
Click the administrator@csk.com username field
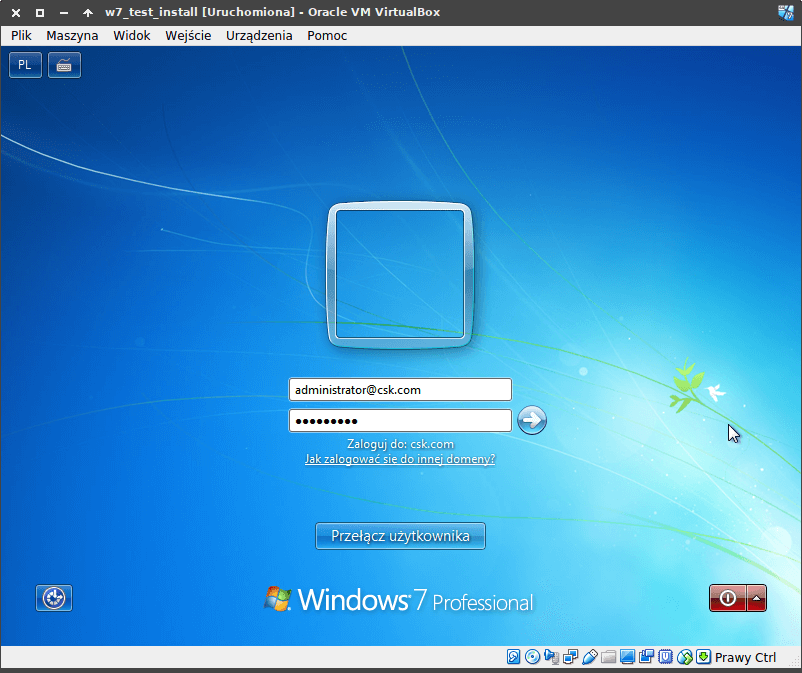tap(400, 390)
